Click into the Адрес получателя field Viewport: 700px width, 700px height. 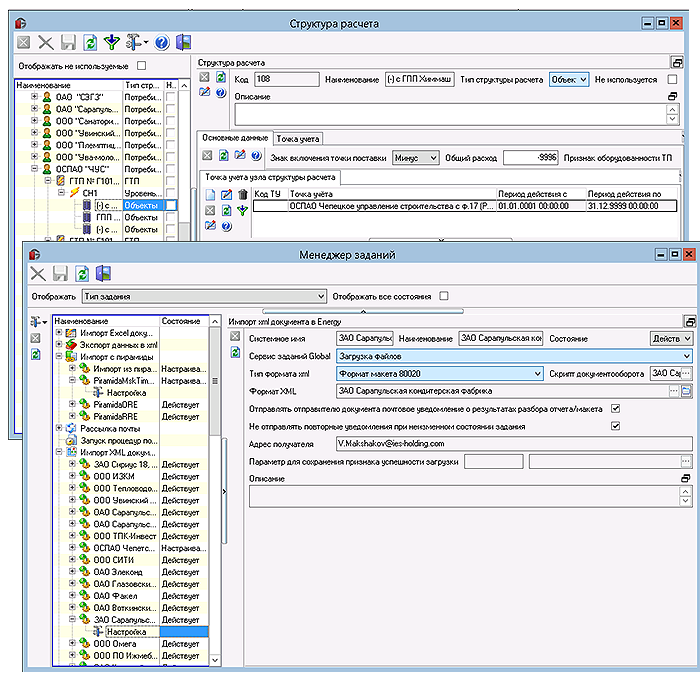click(514, 444)
